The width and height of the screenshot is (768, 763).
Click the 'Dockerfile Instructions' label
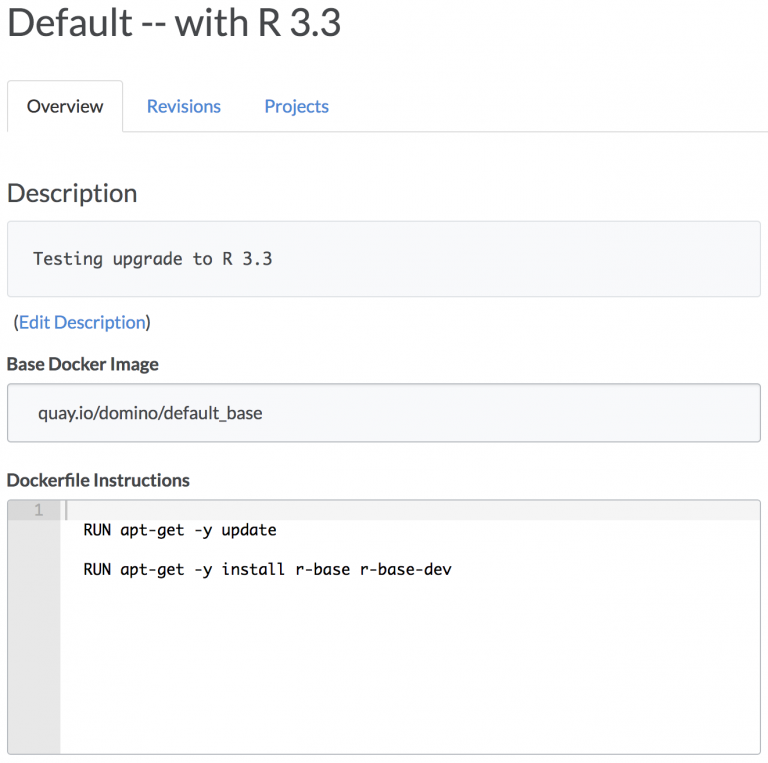[x=98, y=480]
